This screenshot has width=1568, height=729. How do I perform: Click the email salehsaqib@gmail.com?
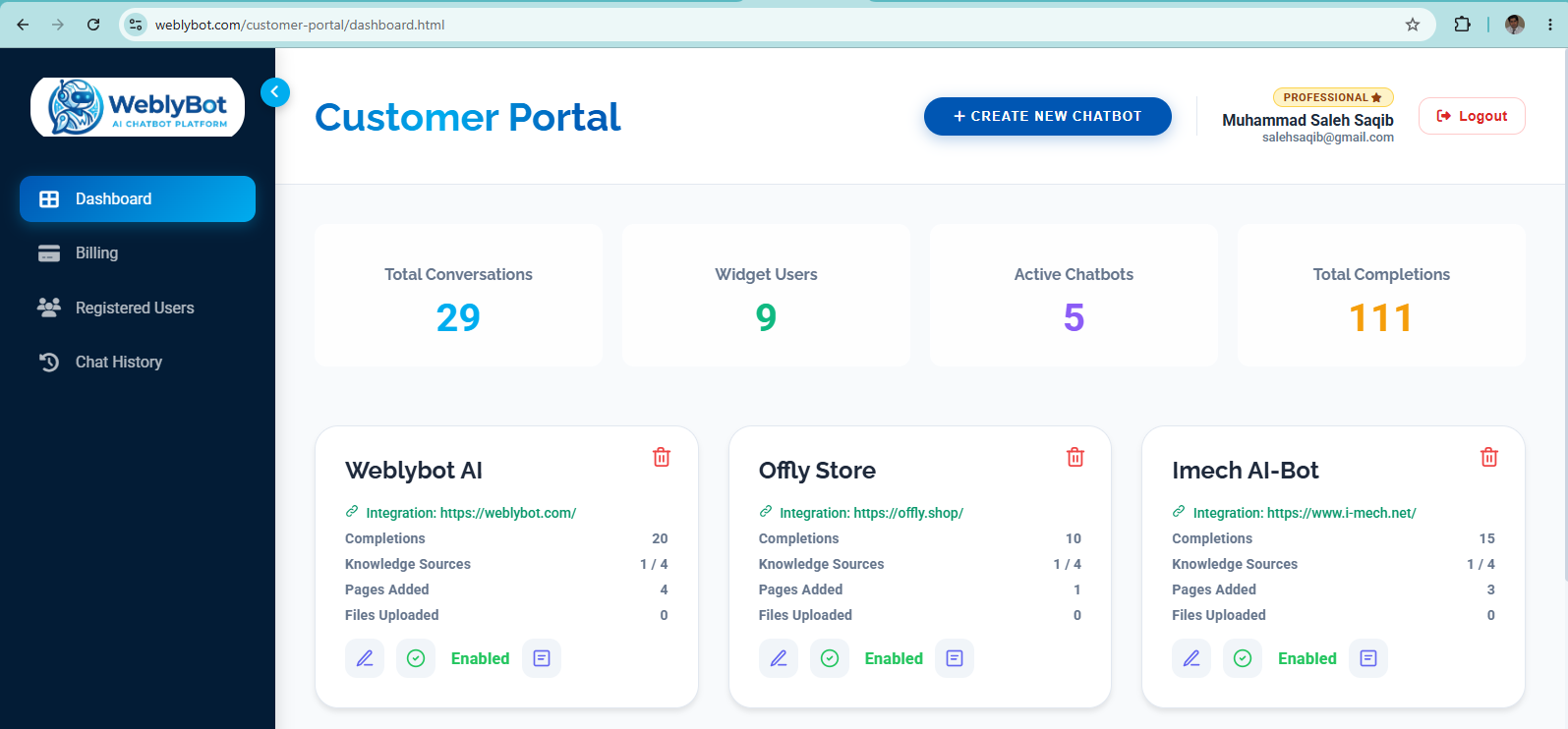point(1328,138)
